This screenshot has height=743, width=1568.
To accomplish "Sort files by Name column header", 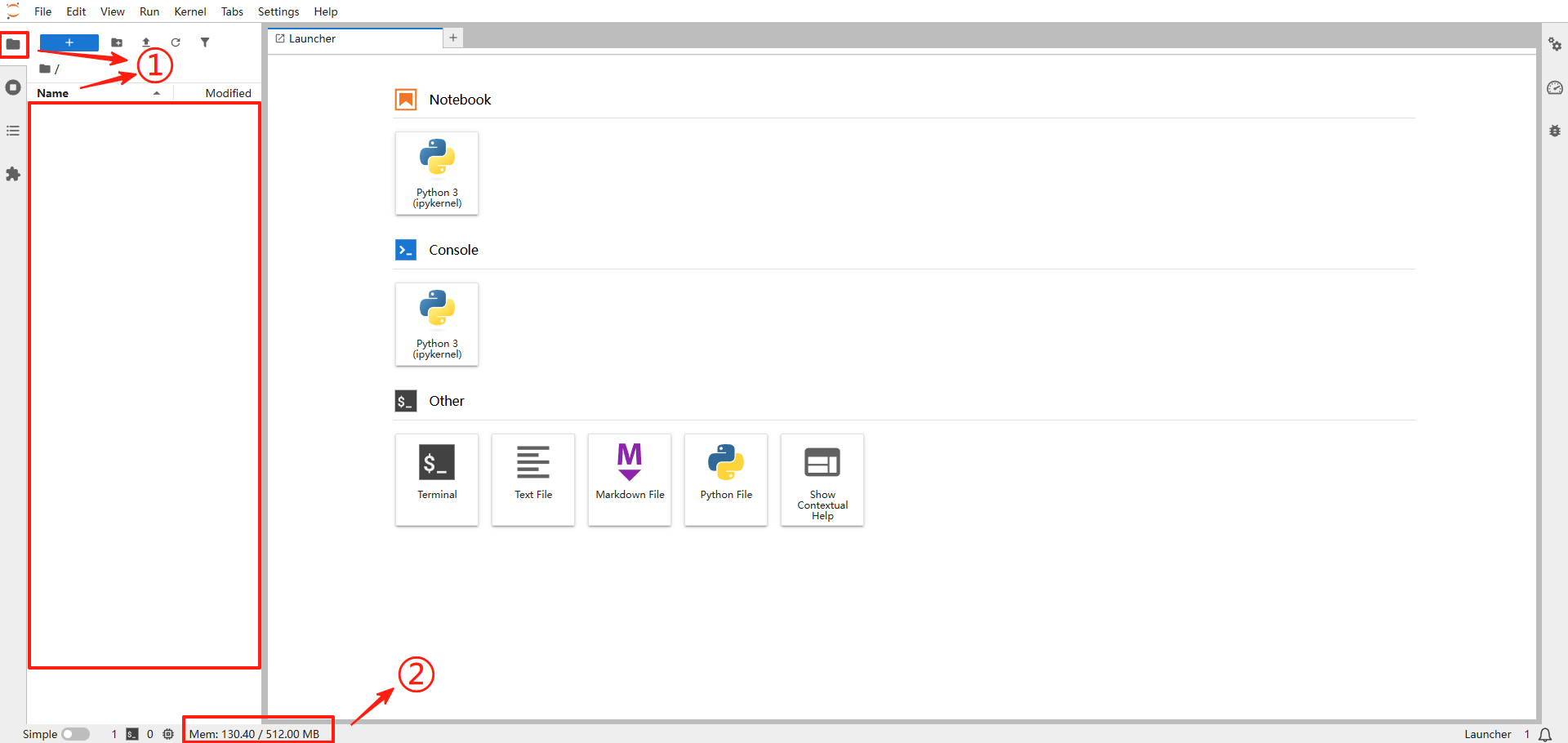I will tap(53, 93).
